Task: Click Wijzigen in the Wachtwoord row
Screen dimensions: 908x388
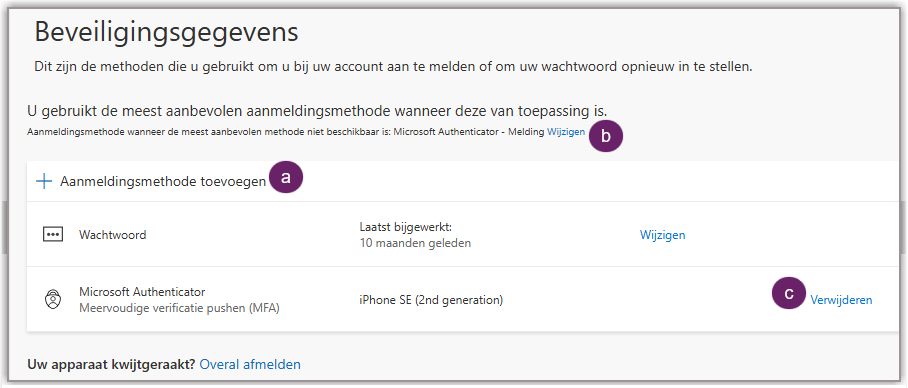Action: point(662,235)
